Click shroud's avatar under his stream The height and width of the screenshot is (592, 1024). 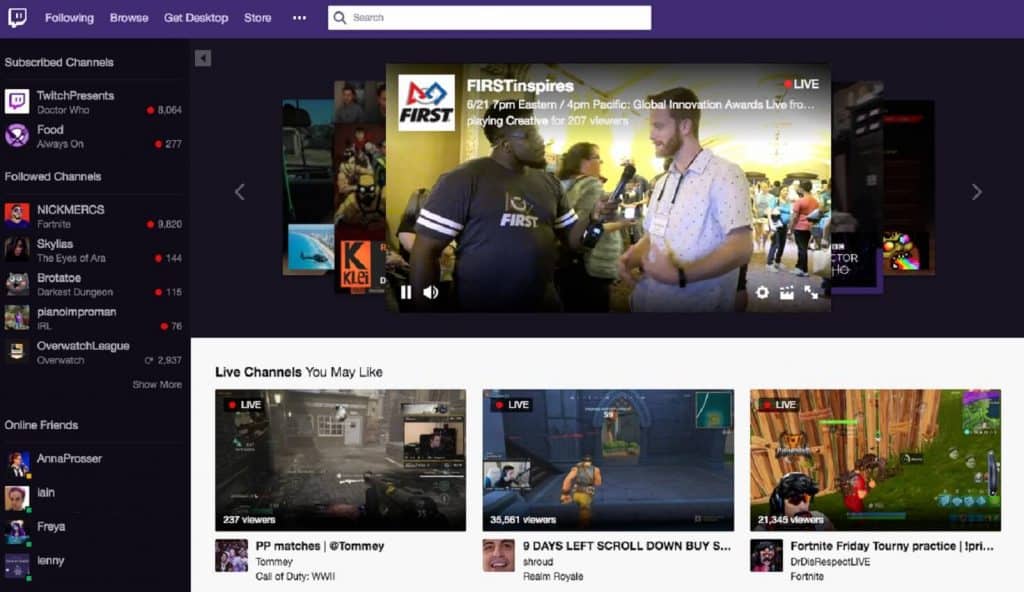(x=497, y=553)
